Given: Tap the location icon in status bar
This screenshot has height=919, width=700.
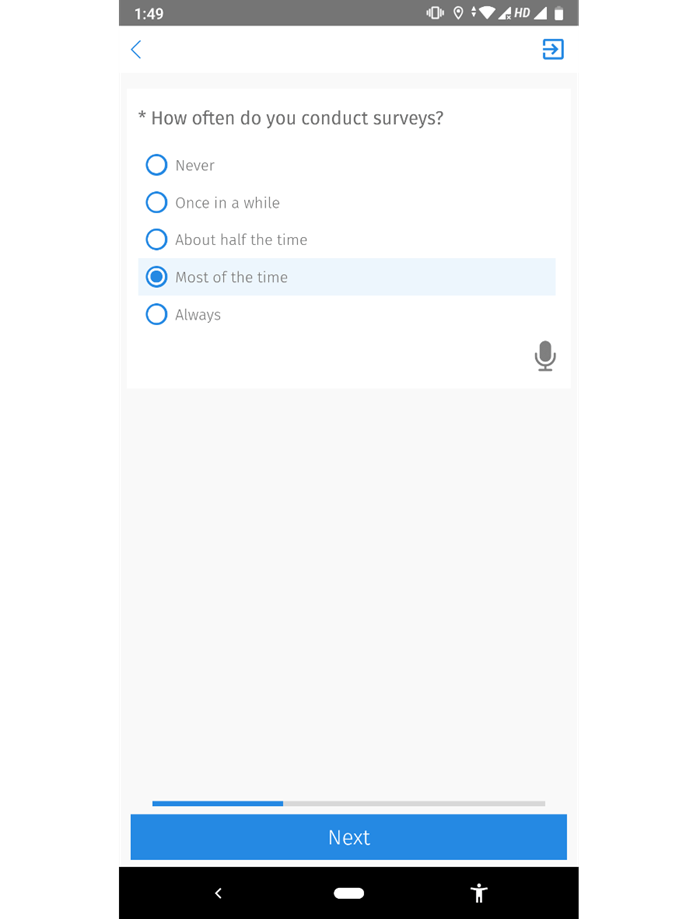Looking at the screenshot, I should tap(459, 13).
